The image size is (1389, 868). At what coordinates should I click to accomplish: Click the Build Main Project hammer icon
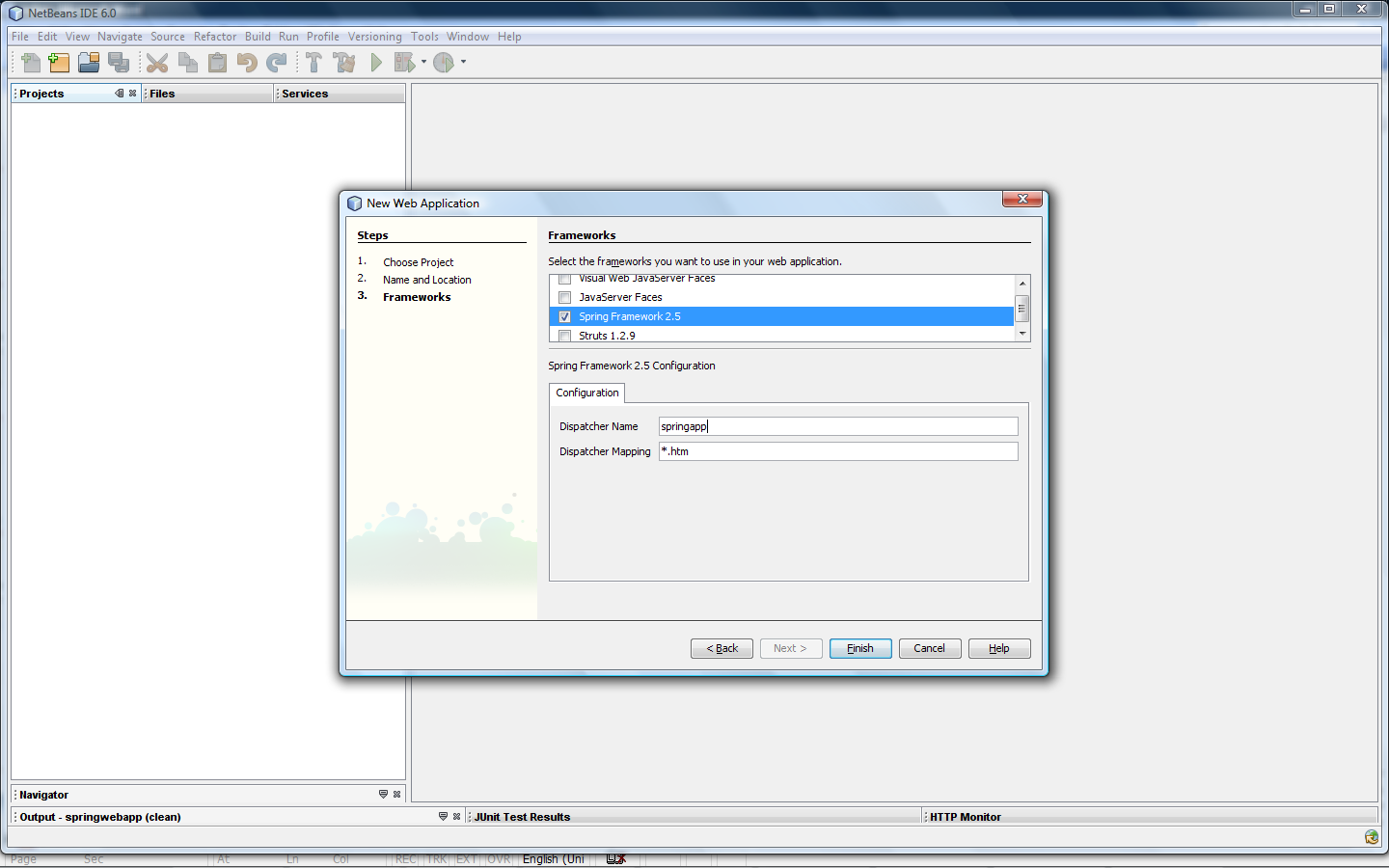point(313,63)
